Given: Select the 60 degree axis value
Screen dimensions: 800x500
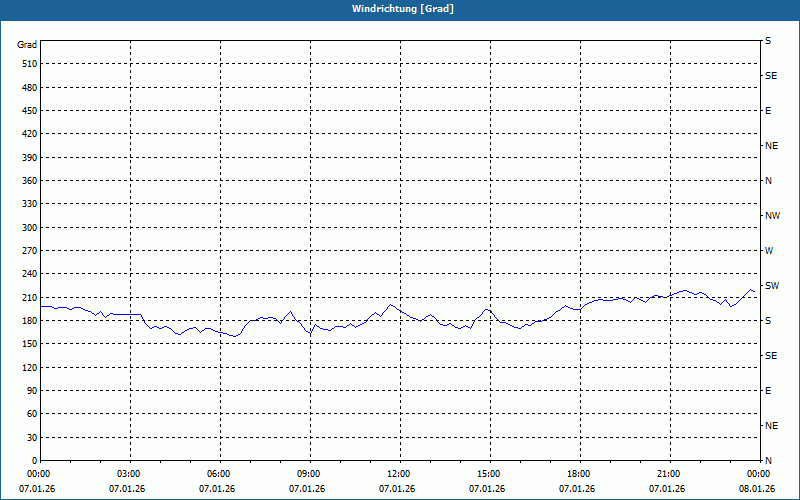Looking at the screenshot, I should click(x=32, y=414).
